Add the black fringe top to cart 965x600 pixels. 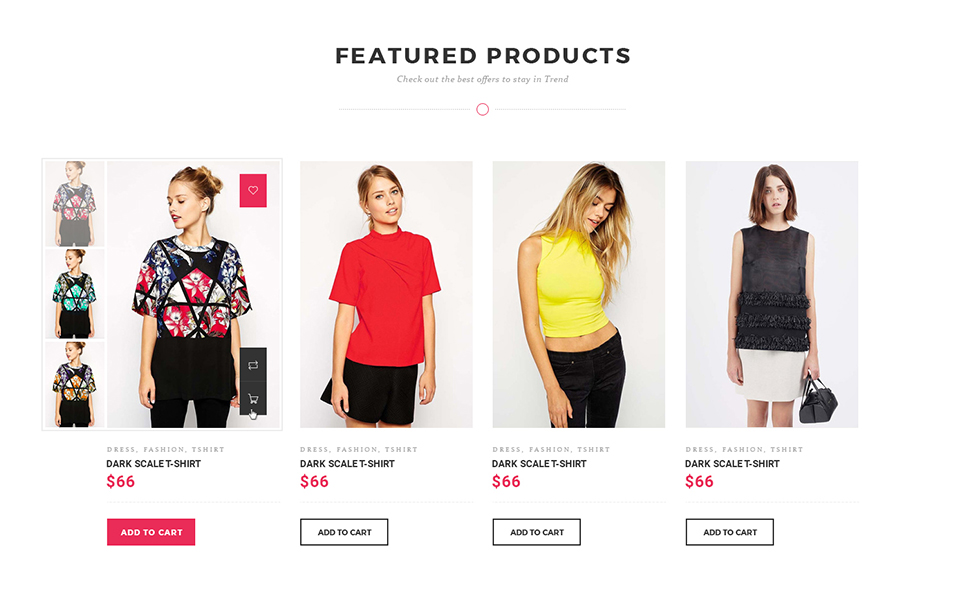(730, 532)
